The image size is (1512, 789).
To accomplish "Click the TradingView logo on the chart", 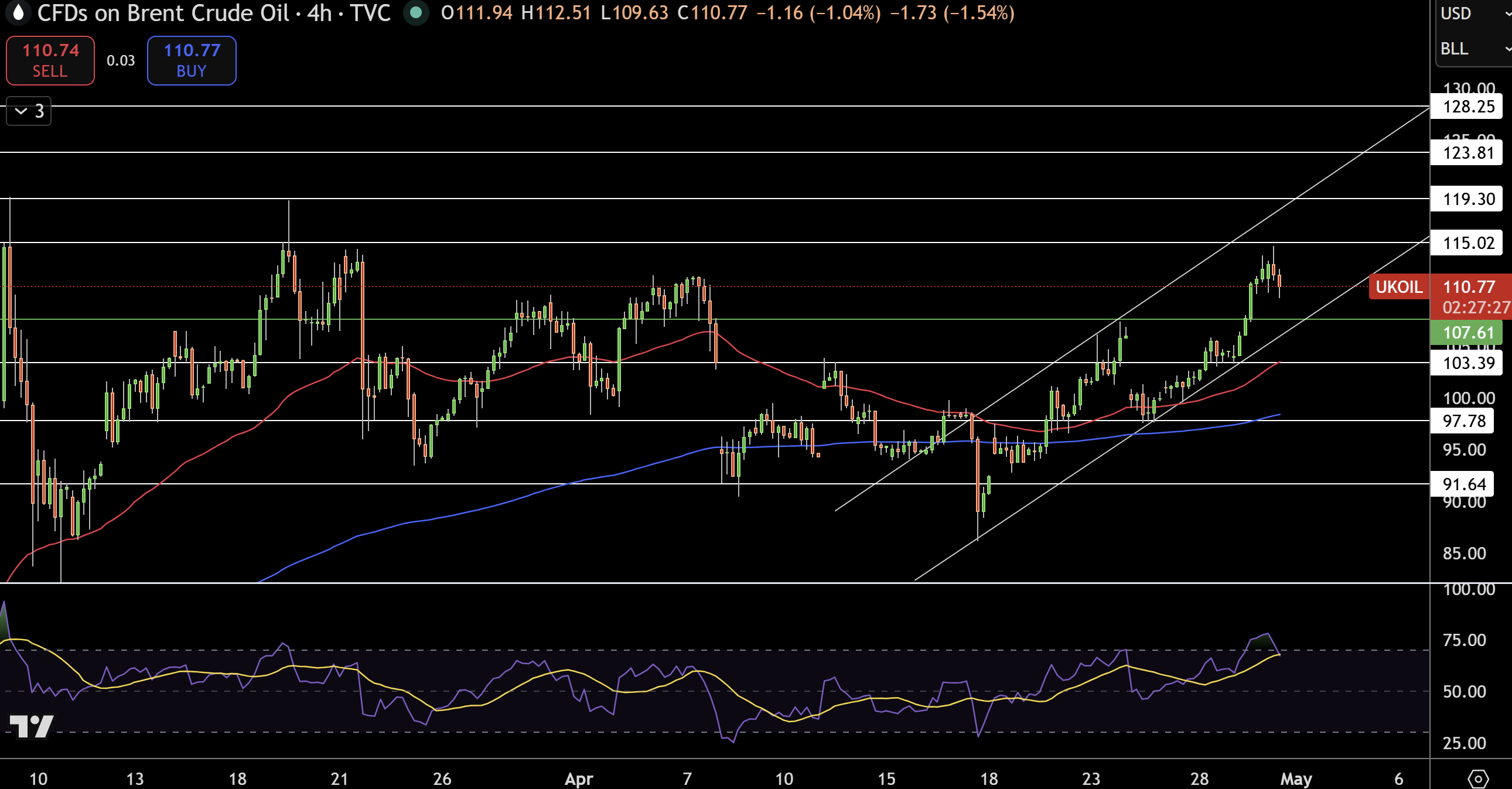I will [x=32, y=726].
